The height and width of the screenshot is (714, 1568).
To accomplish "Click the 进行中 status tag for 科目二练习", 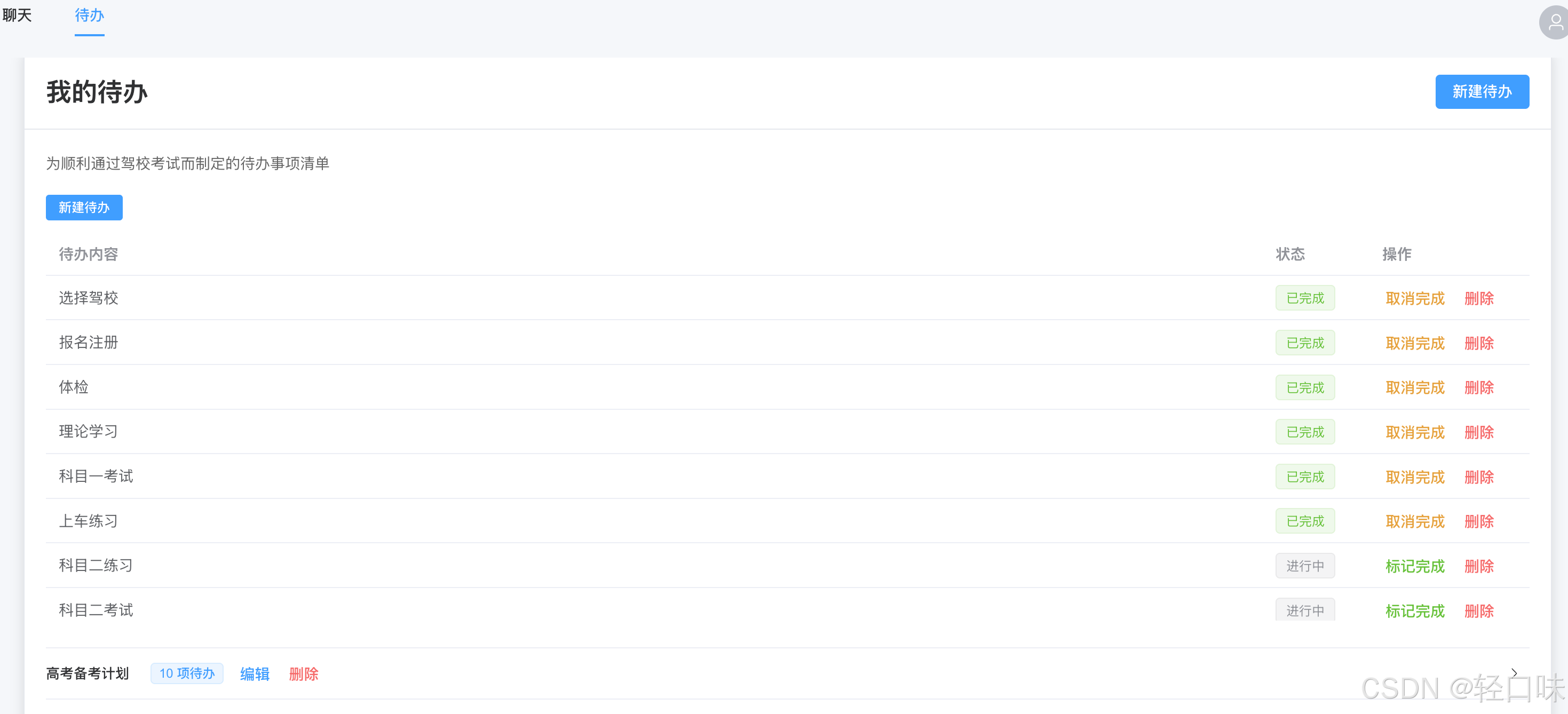I will click(1305, 566).
